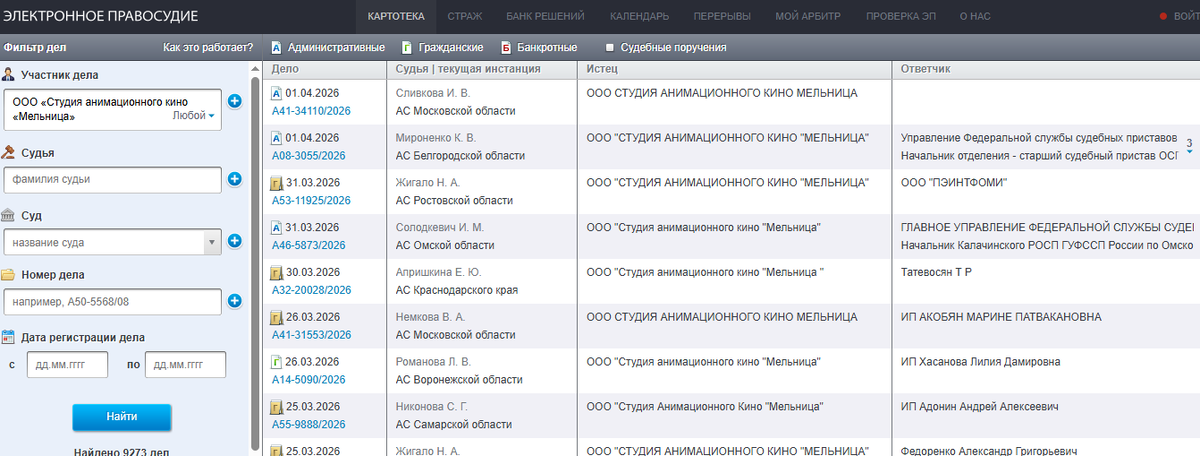The width and height of the screenshot is (1200, 456).
Task: Open case A53-11925/2026
Action: coord(311,200)
